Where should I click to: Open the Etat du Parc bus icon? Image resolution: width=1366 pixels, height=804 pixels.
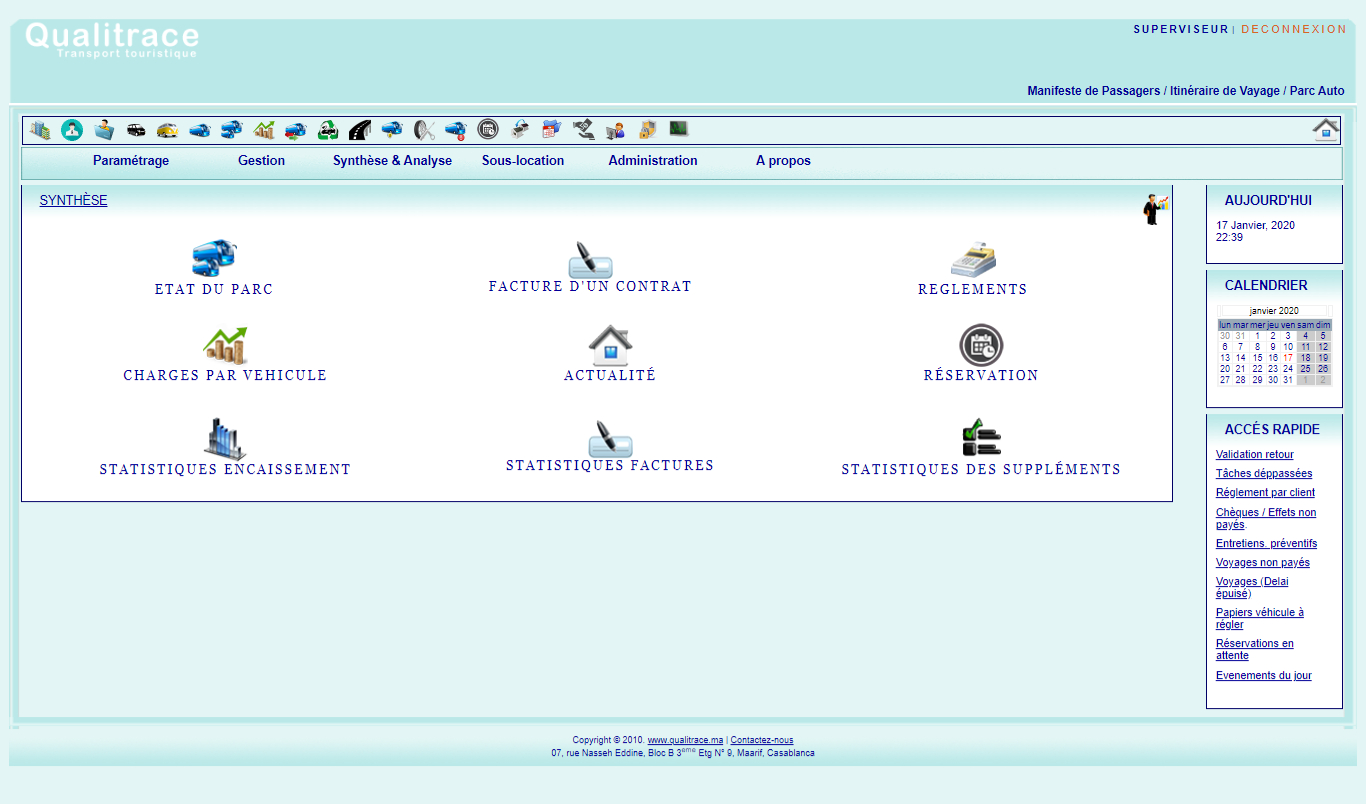[x=213, y=258]
